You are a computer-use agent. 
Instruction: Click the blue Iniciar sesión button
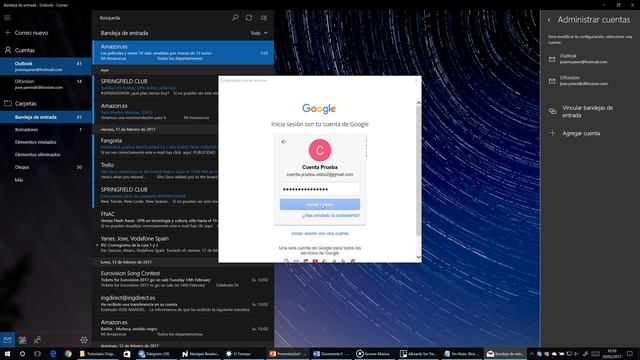coord(320,204)
